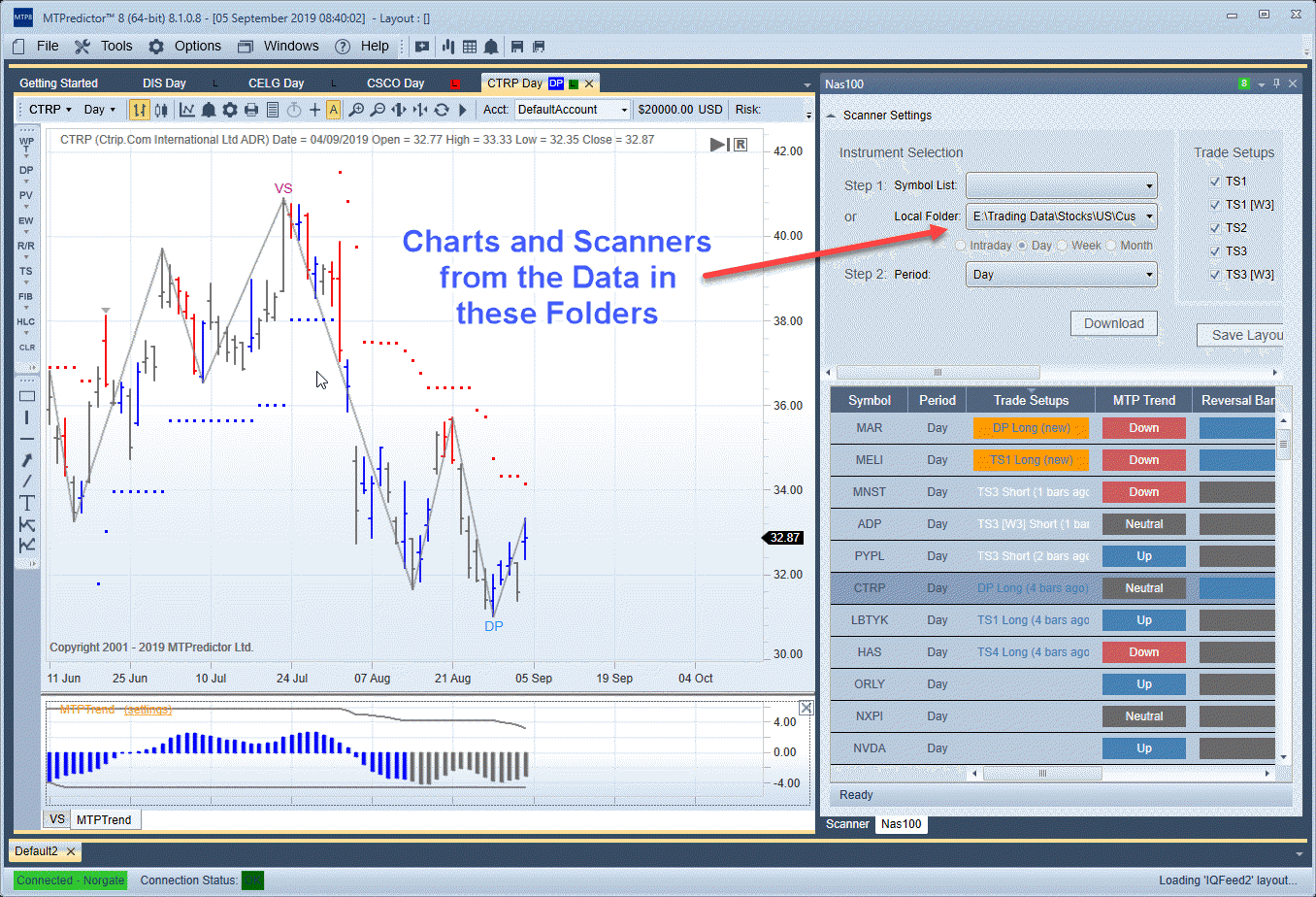
Task: Click the Download button
Action: [x=1114, y=323]
